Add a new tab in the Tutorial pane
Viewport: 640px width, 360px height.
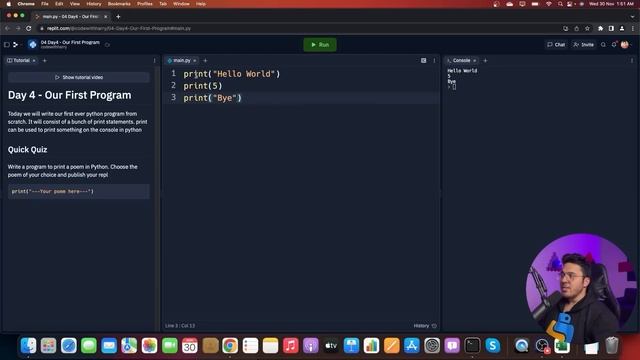[44, 60]
